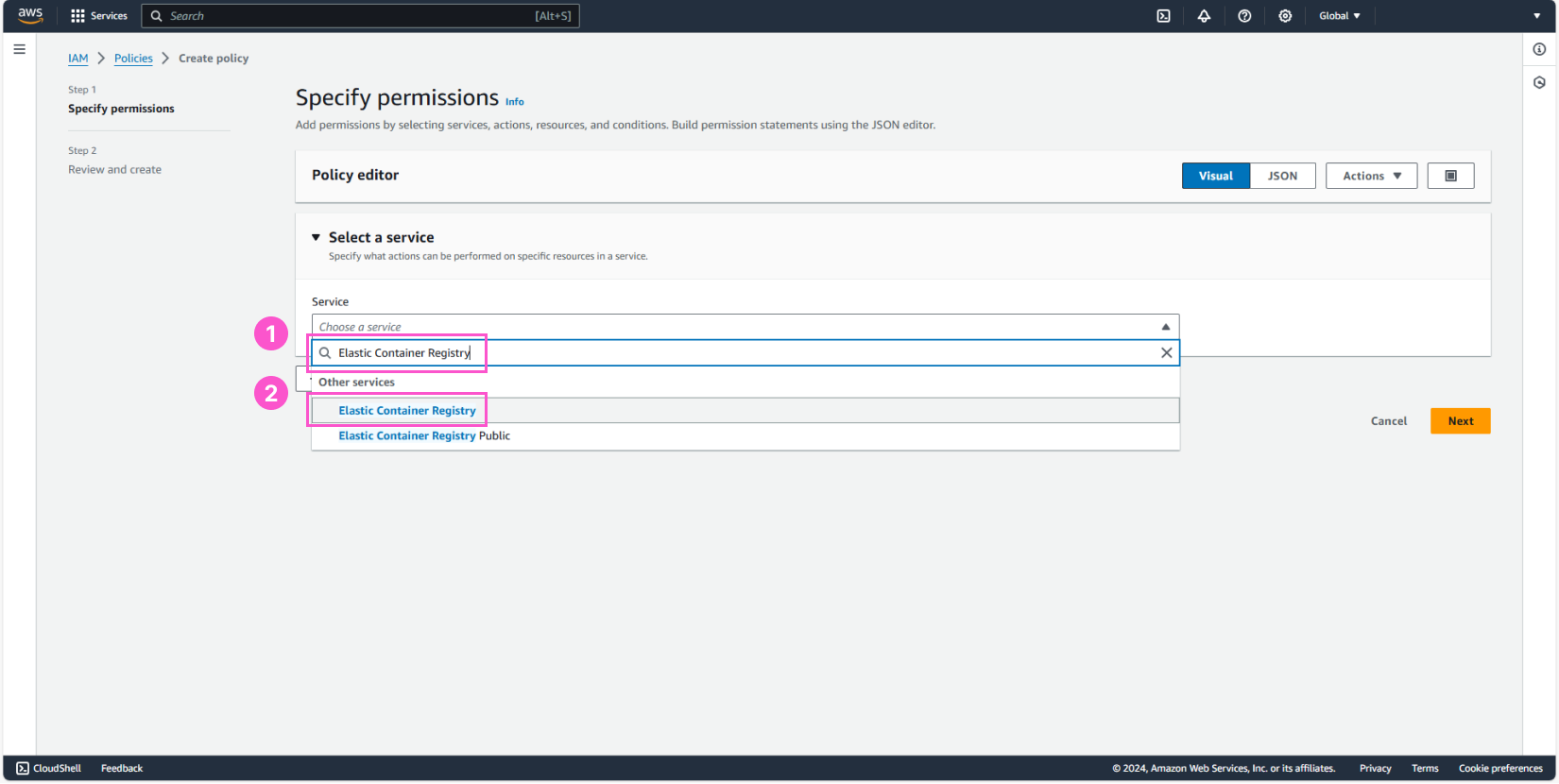
Task: Open Privacy footer link
Action: coord(1376,769)
